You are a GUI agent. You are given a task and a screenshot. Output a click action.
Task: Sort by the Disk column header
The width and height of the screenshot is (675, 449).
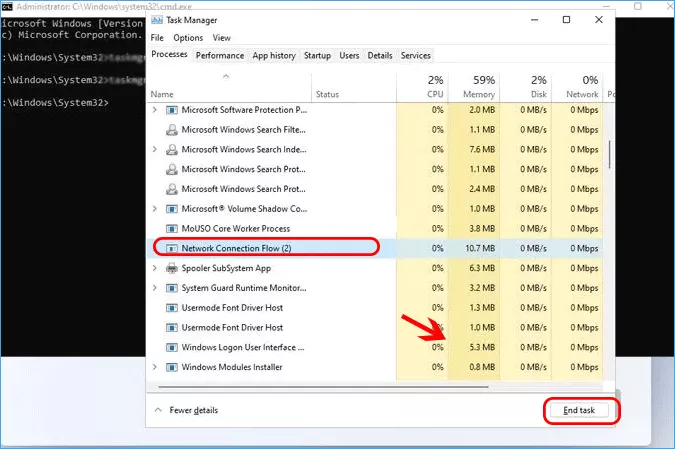click(525, 87)
